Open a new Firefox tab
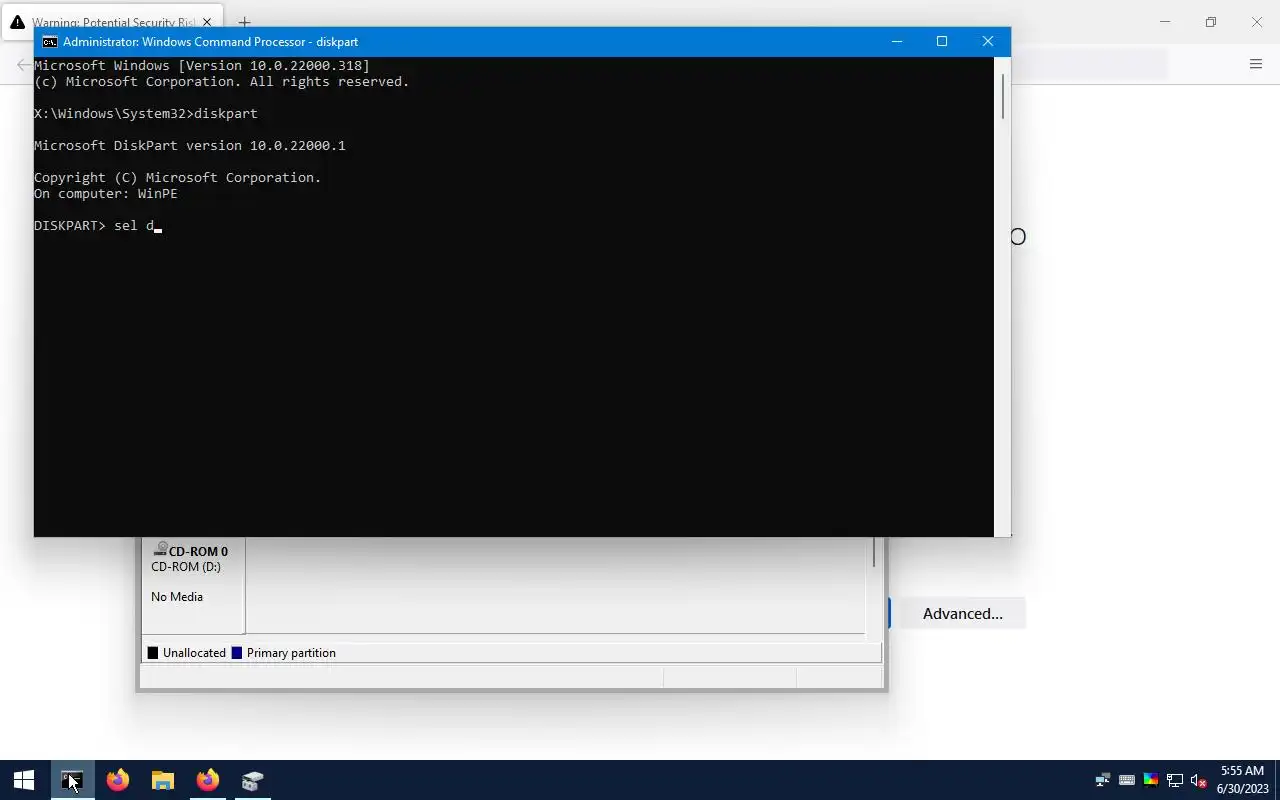This screenshot has height=800, width=1280. pyautogui.click(x=244, y=22)
